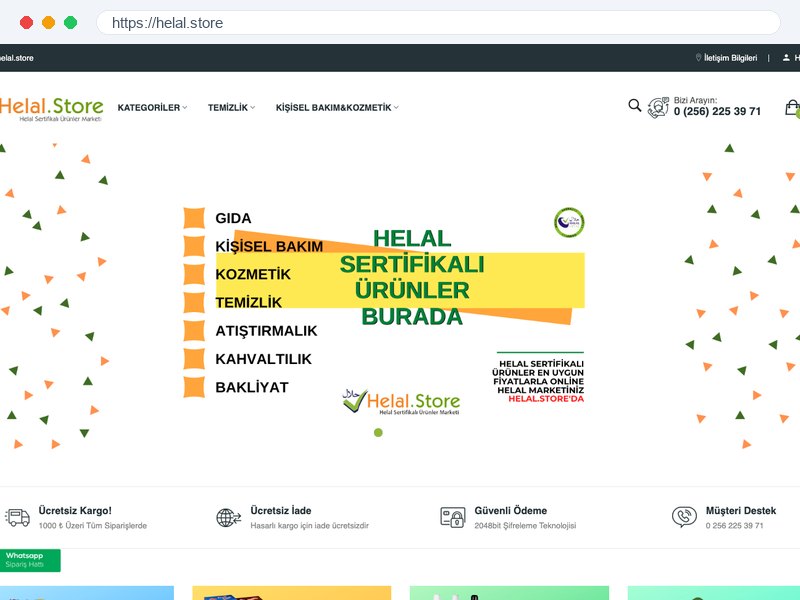The width and height of the screenshot is (800, 600).
Task: Select the green carousel slide indicator dot
Action: [x=378, y=433]
